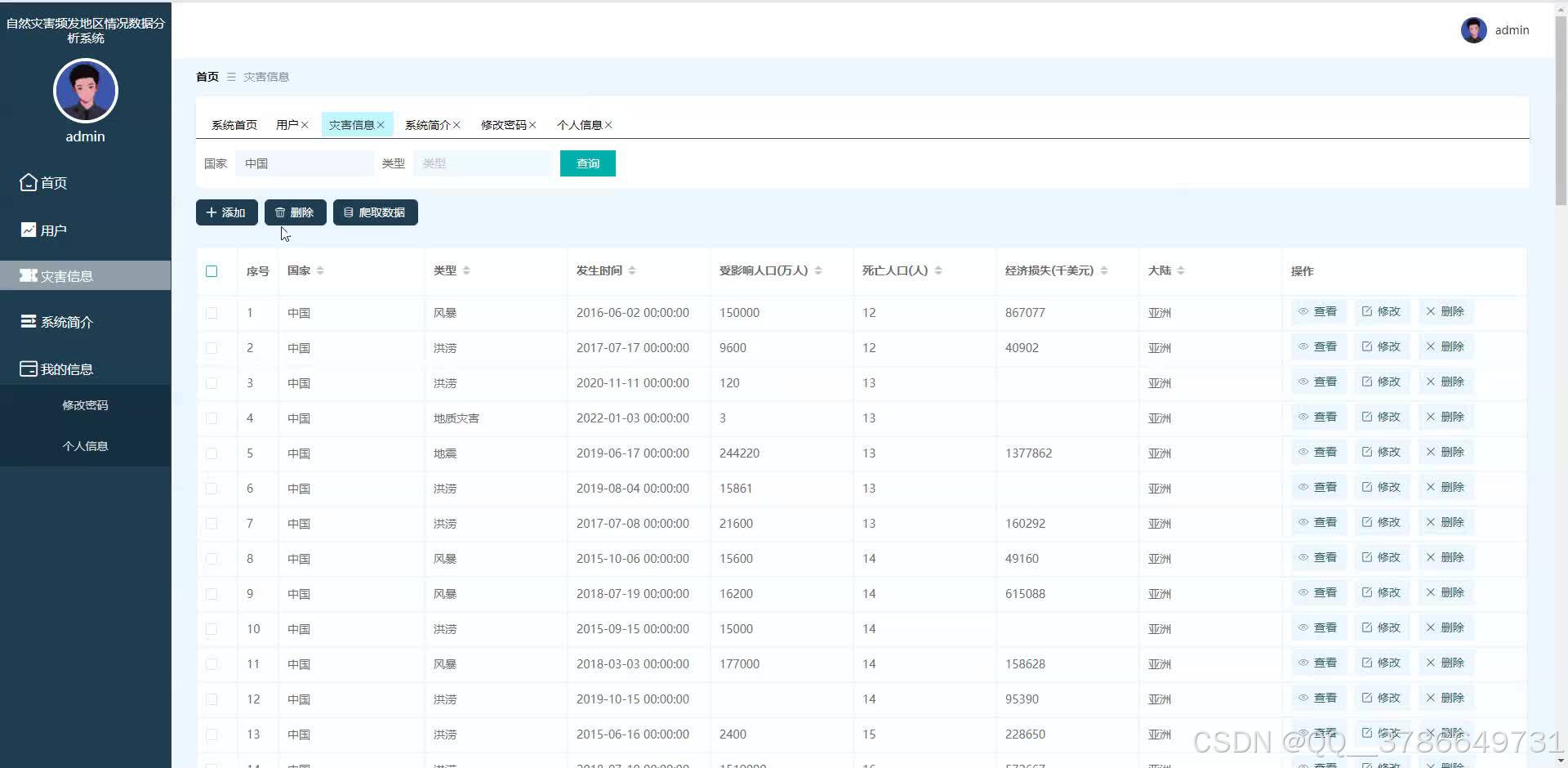Image resolution: width=1568 pixels, height=768 pixels.
Task: Sort table by 受影响人口 column arrows
Action: (x=818, y=270)
